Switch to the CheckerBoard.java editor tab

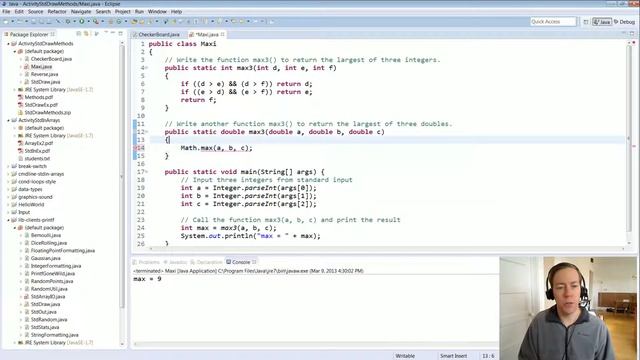(x=156, y=35)
